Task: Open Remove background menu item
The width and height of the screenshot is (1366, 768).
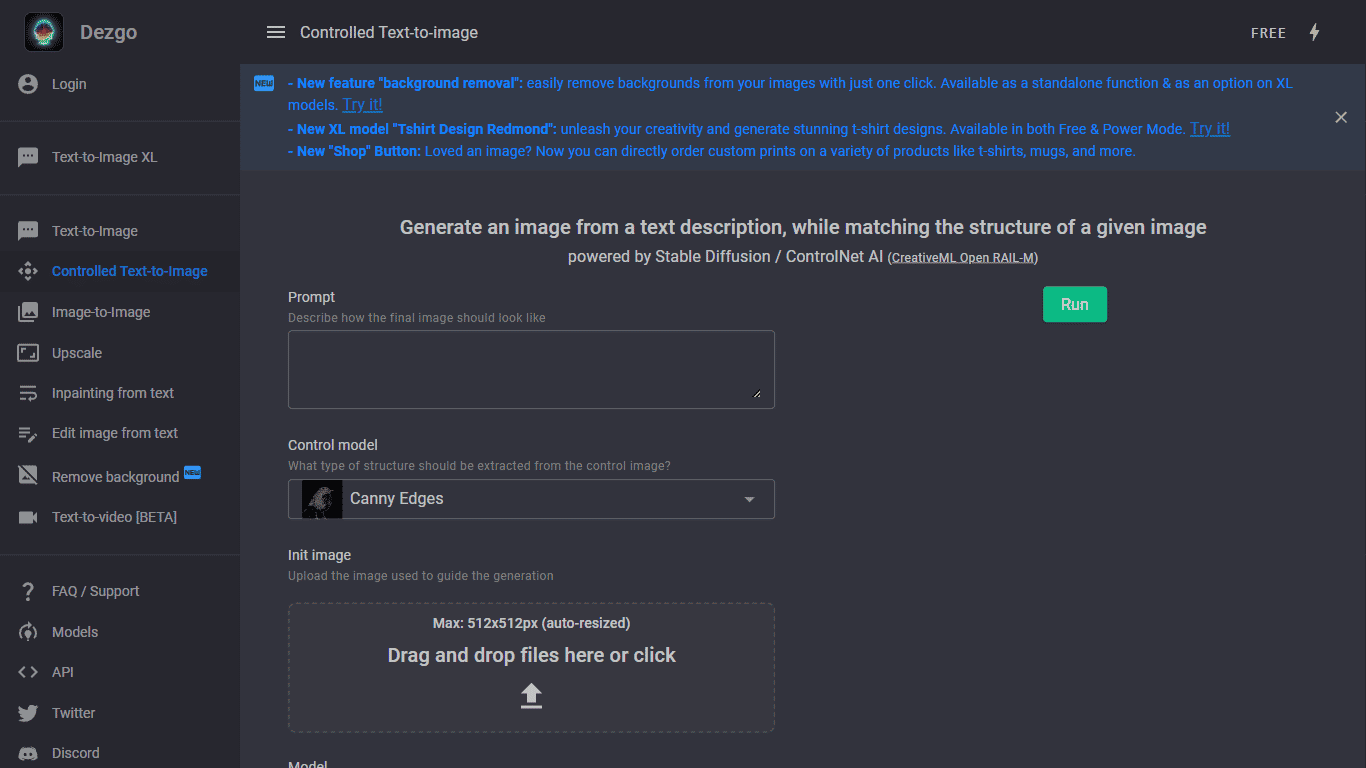Action: tap(115, 477)
